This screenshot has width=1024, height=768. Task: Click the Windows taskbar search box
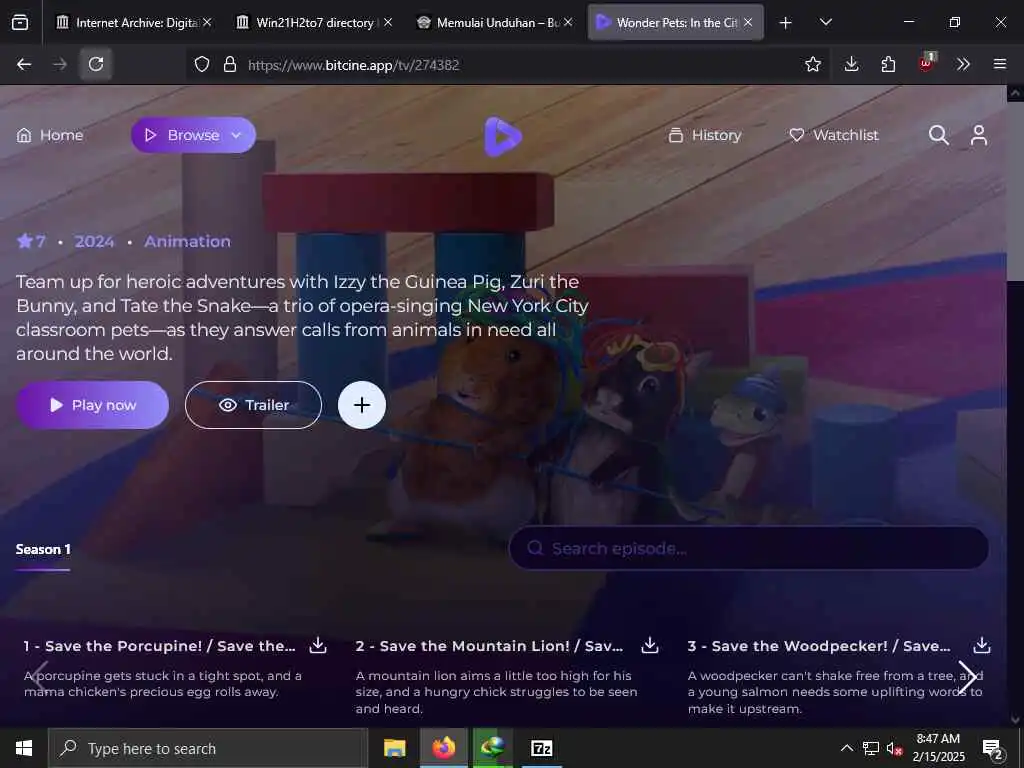[208, 748]
